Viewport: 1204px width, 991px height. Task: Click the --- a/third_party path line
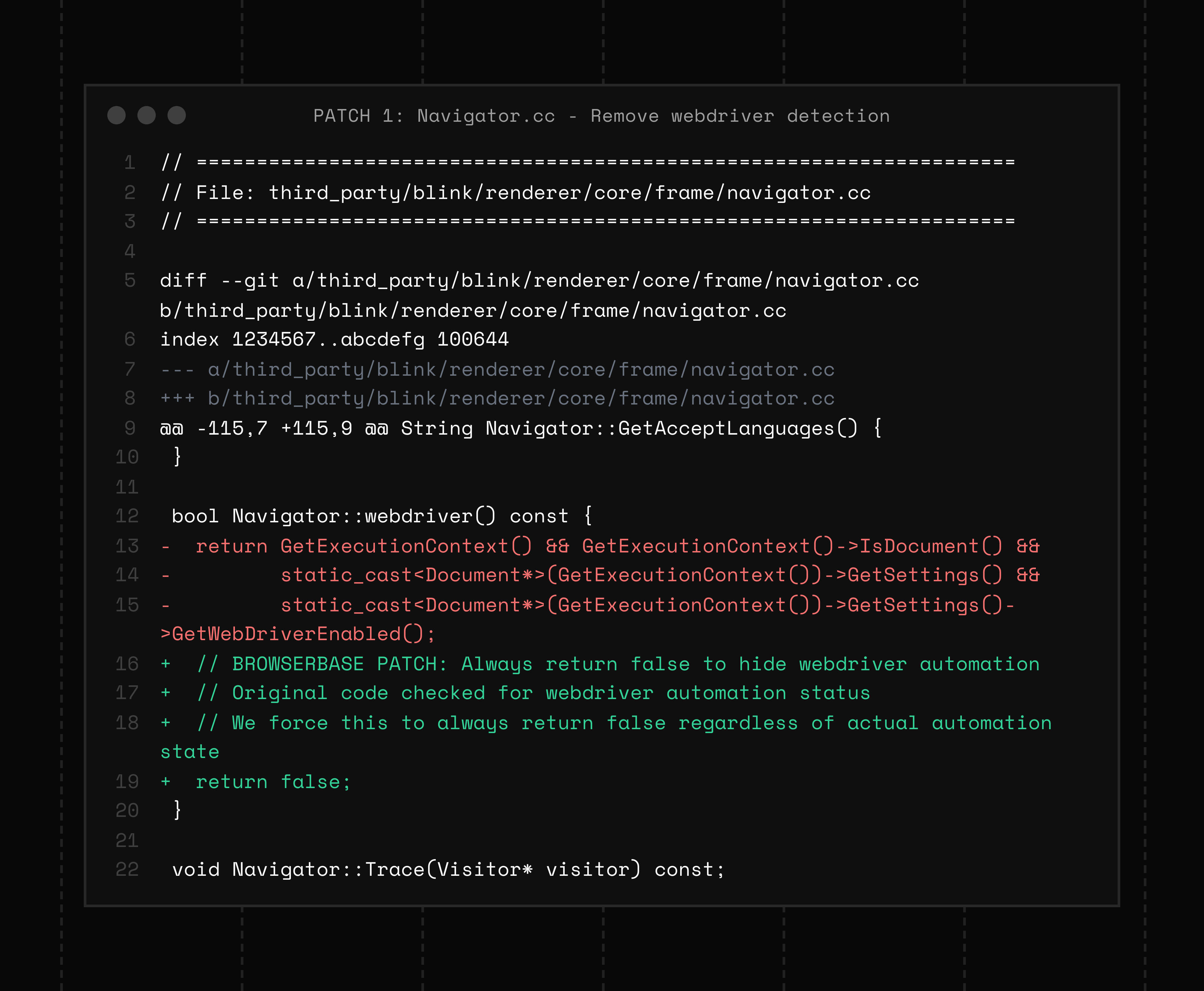point(497,369)
